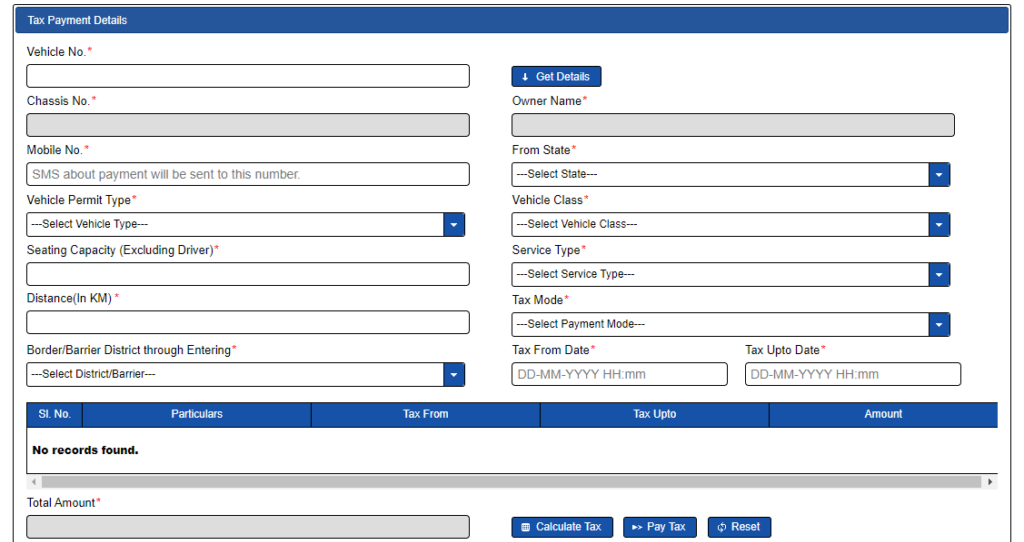
Task: Open the From State dropdown
Action: click(x=730, y=174)
